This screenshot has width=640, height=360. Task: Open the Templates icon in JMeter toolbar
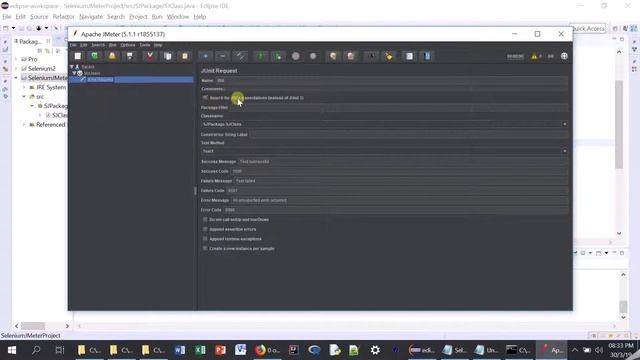tap(95, 56)
